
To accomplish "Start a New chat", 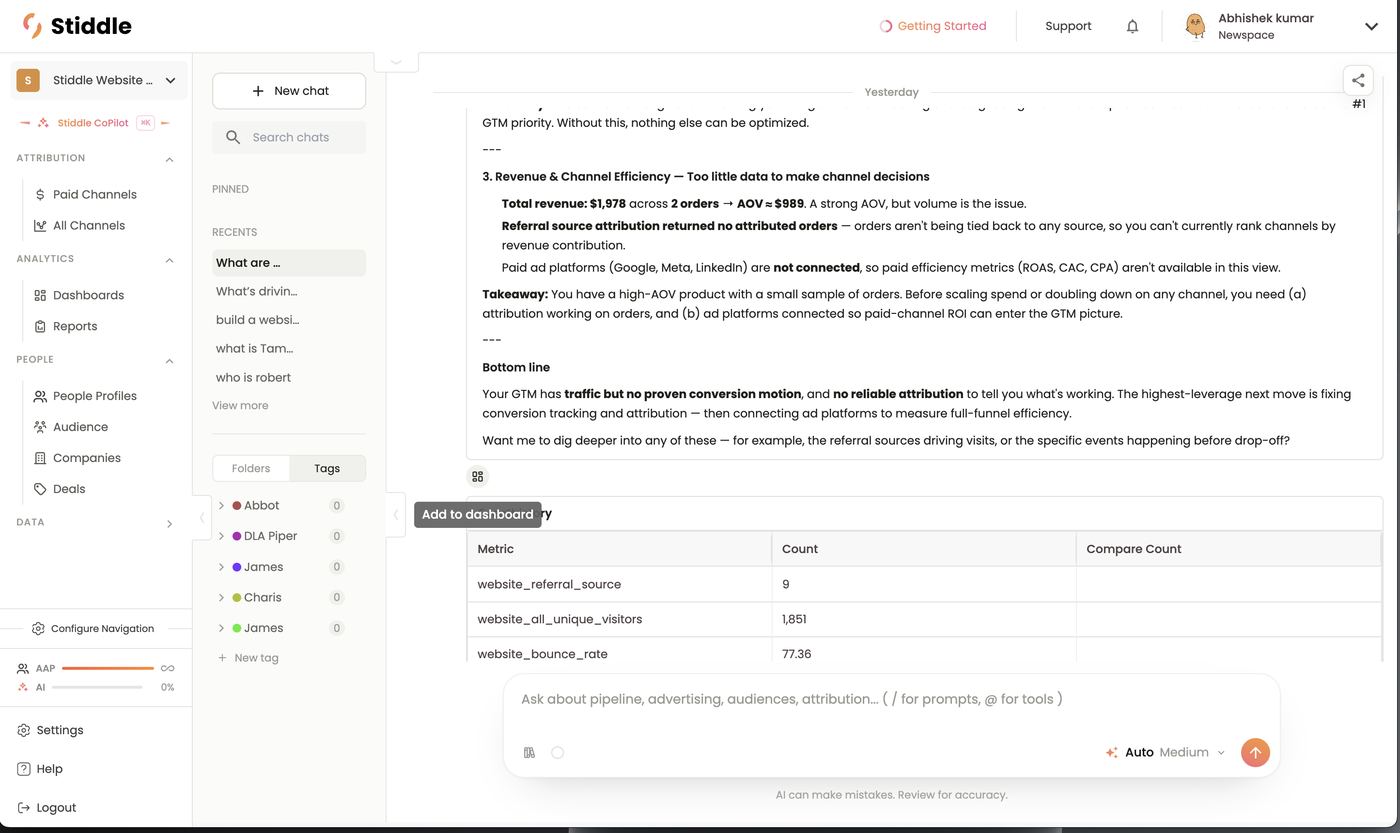I will pyautogui.click(x=289, y=91).
